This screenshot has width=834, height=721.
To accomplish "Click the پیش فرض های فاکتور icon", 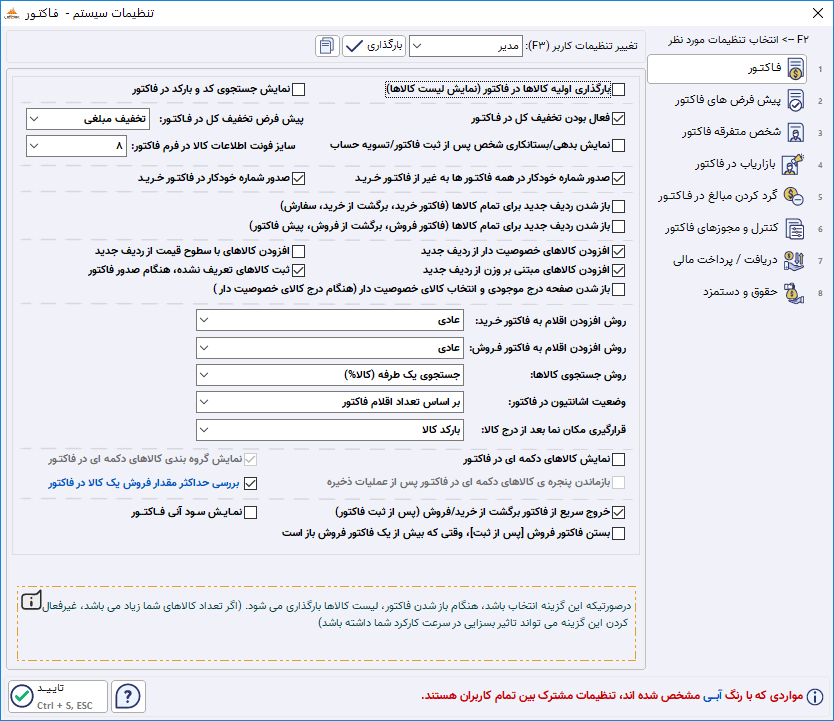I will 796,100.
